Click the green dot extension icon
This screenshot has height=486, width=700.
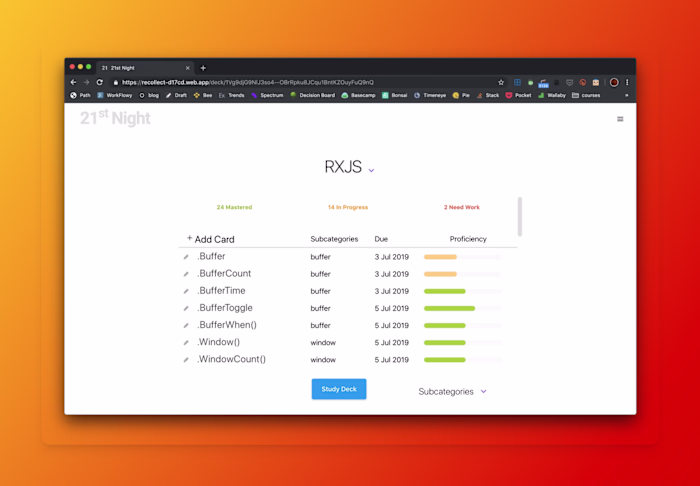coord(530,83)
